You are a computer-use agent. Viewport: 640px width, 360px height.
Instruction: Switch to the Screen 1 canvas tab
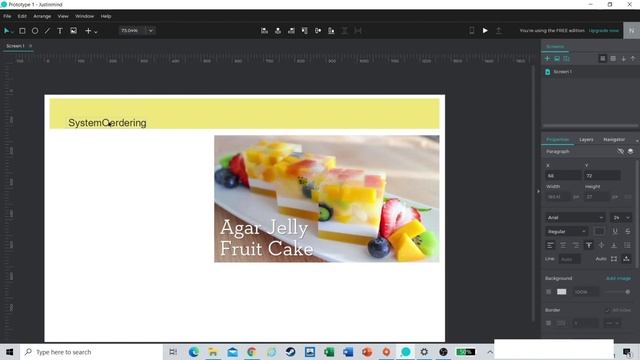click(15, 46)
